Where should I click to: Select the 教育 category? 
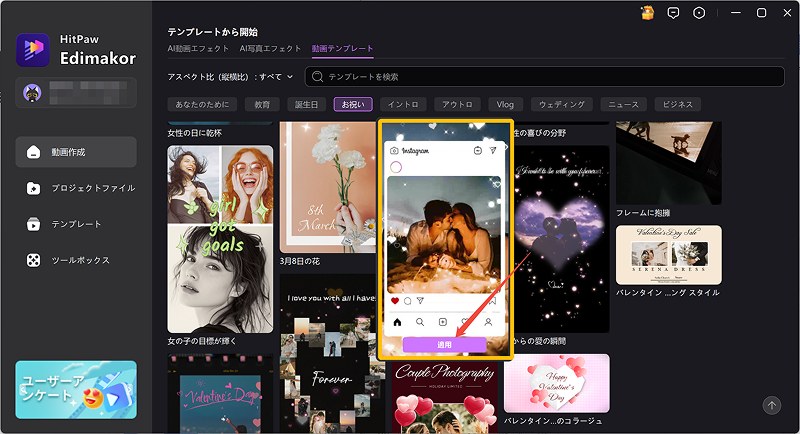[262, 105]
